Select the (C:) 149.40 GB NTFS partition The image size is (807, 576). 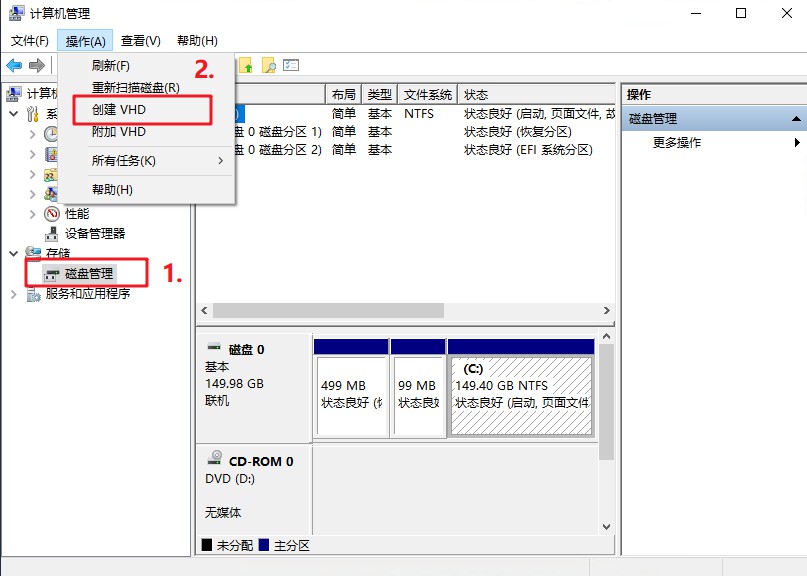[x=521, y=389]
